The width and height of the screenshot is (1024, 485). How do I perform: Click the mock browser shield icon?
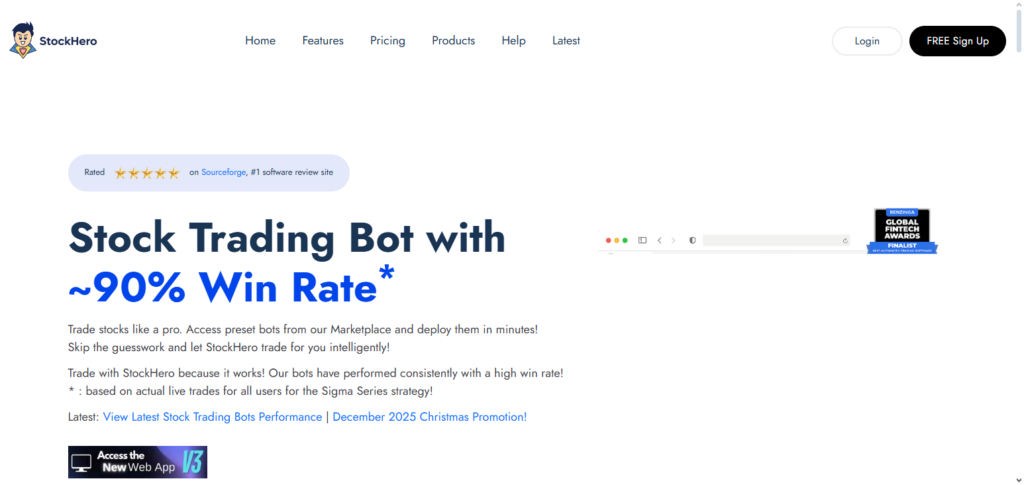[692, 240]
